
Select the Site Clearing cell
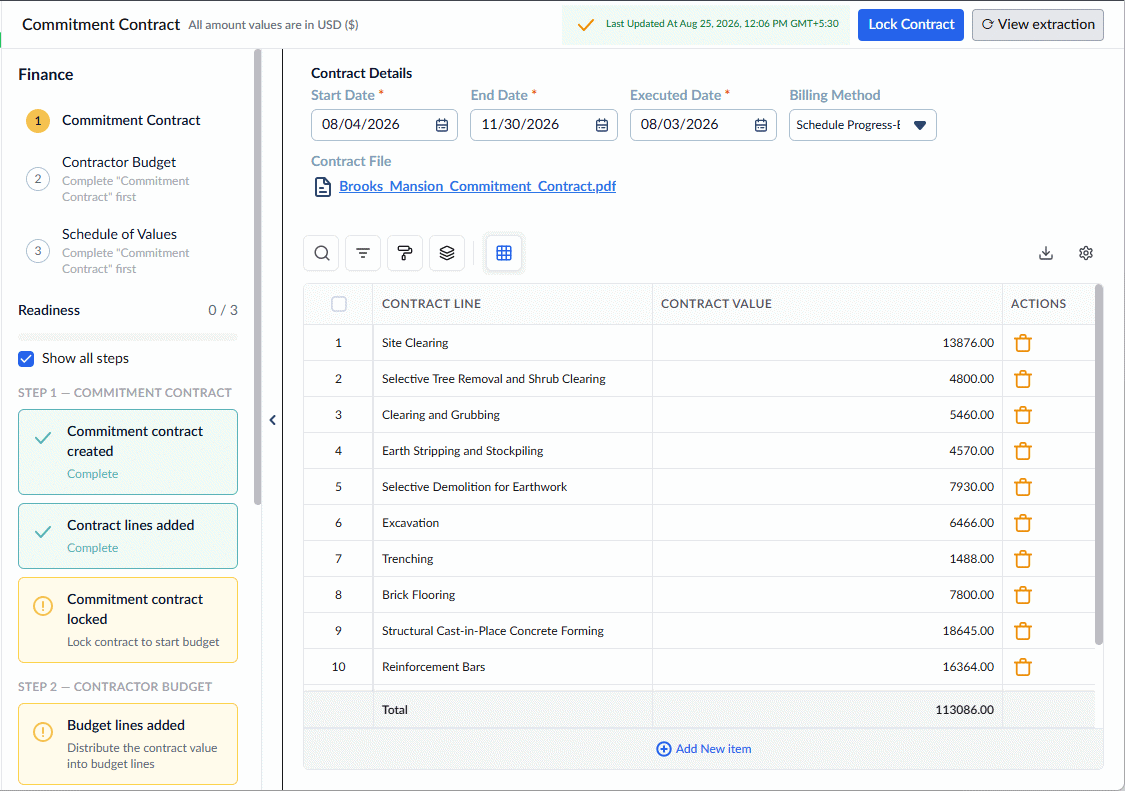(x=512, y=343)
